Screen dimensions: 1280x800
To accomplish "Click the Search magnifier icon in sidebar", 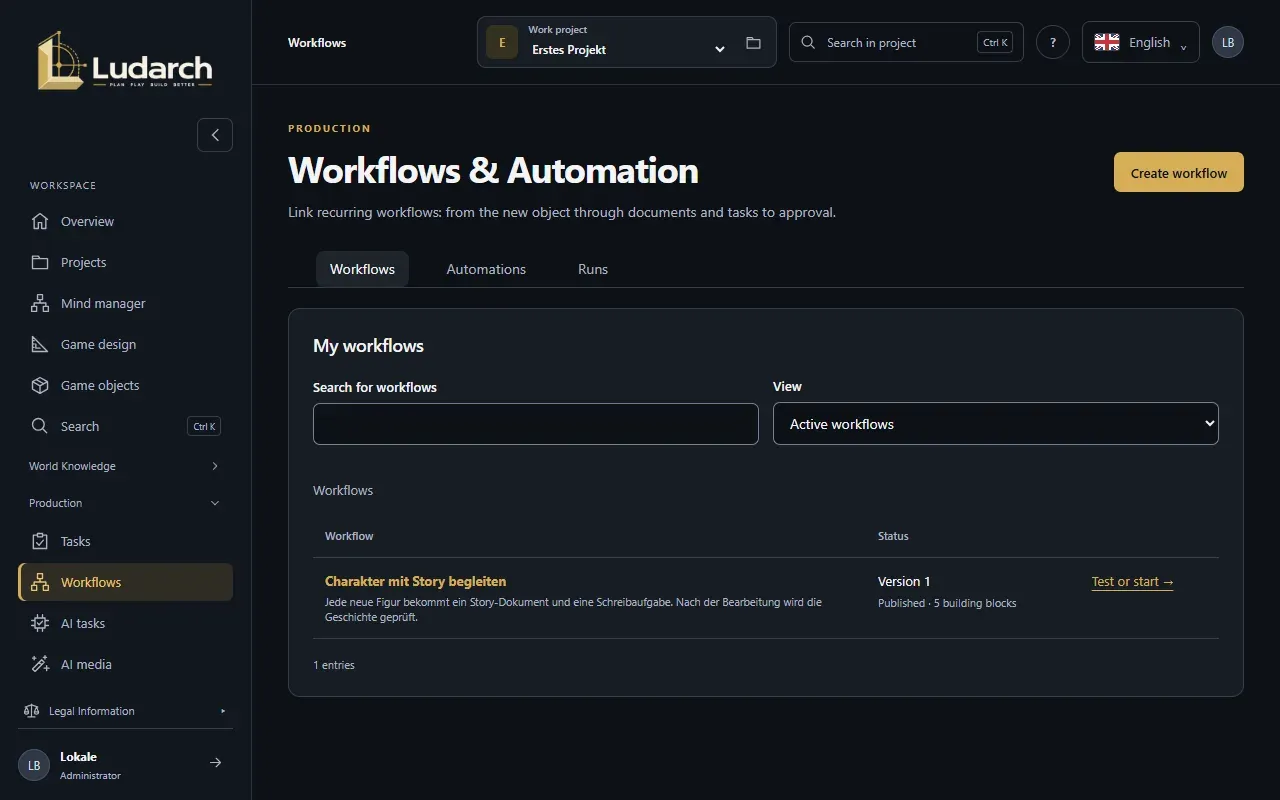I will pos(40,426).
